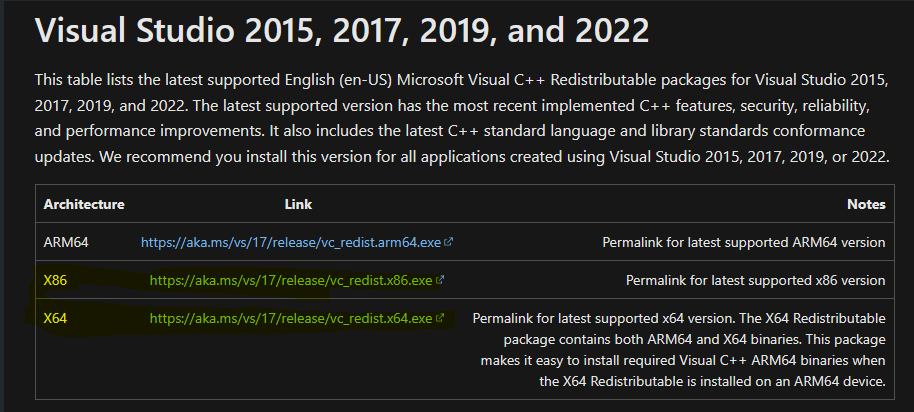914x412 pixels.
Task: Click "installed on an ARM64 device" note line
Action: point(712,381)
